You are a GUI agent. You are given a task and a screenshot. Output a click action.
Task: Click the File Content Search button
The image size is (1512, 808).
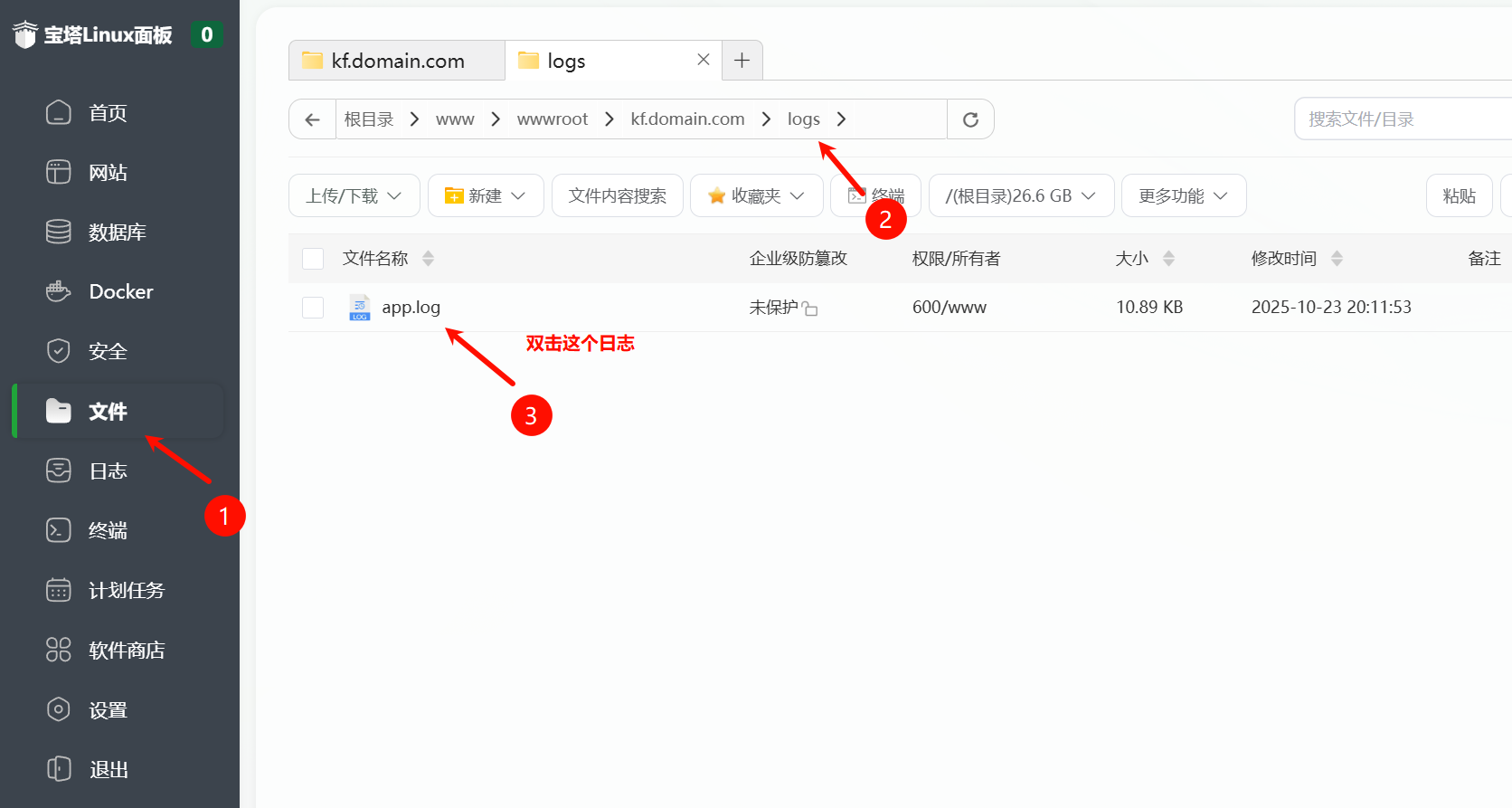(617, 195)
